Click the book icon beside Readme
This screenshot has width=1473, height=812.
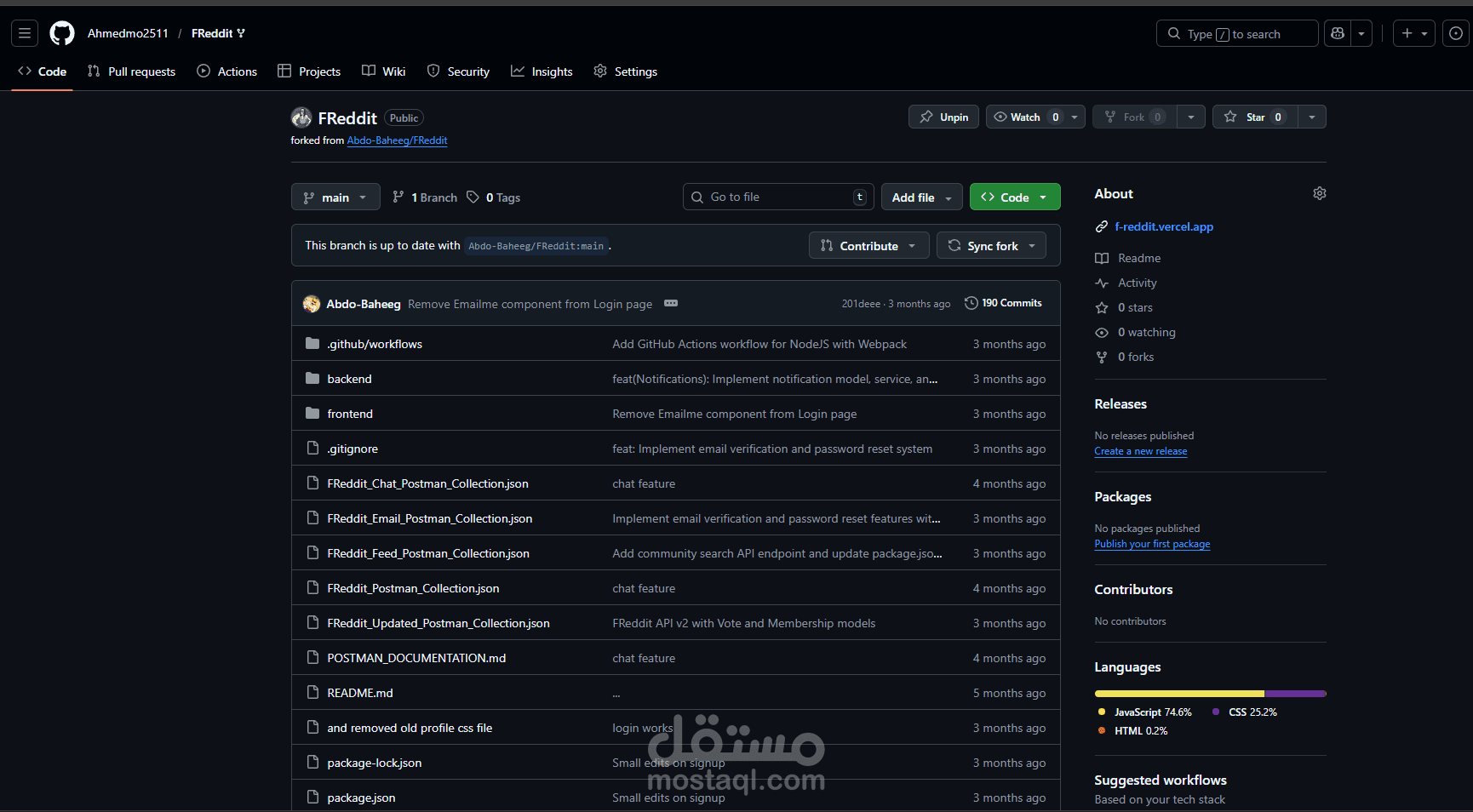coord(1102,258)
